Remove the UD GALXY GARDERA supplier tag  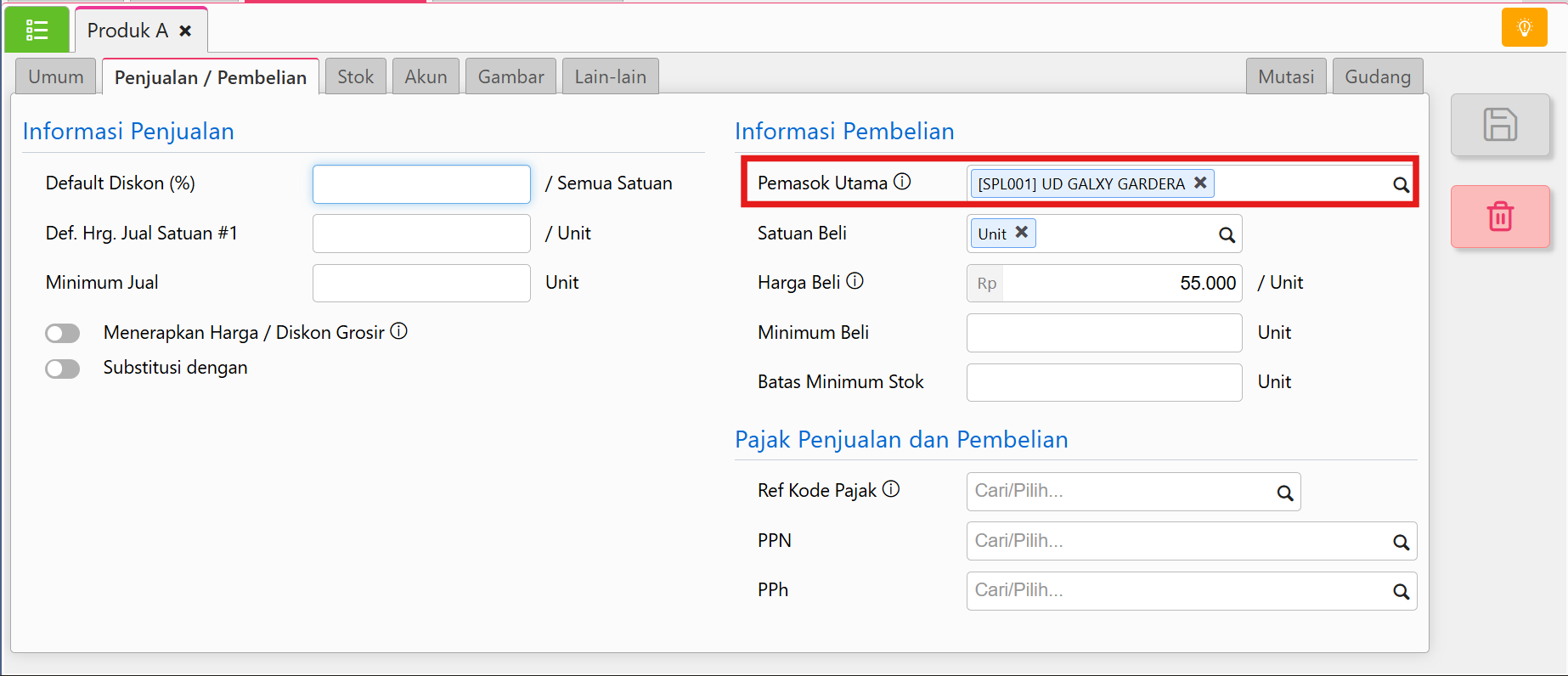point(1200,183)
